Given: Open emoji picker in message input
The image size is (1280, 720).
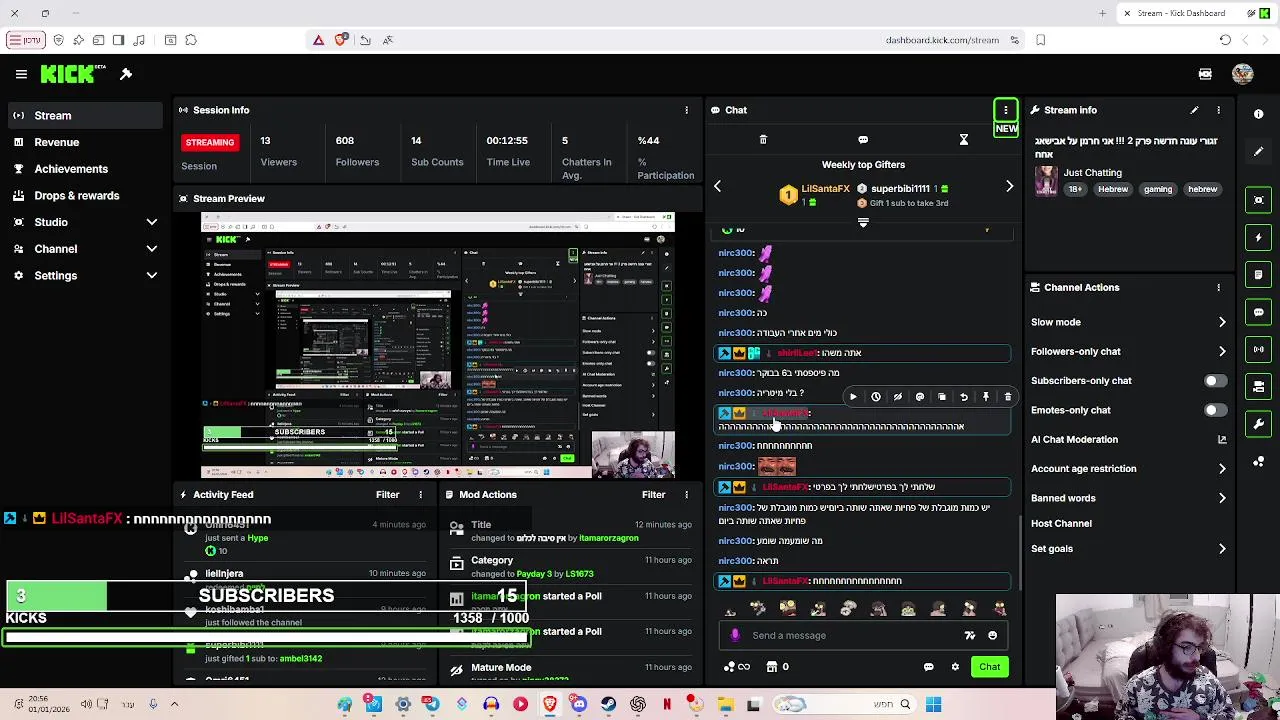Looking at the screenshot, I should pos(992,635).
